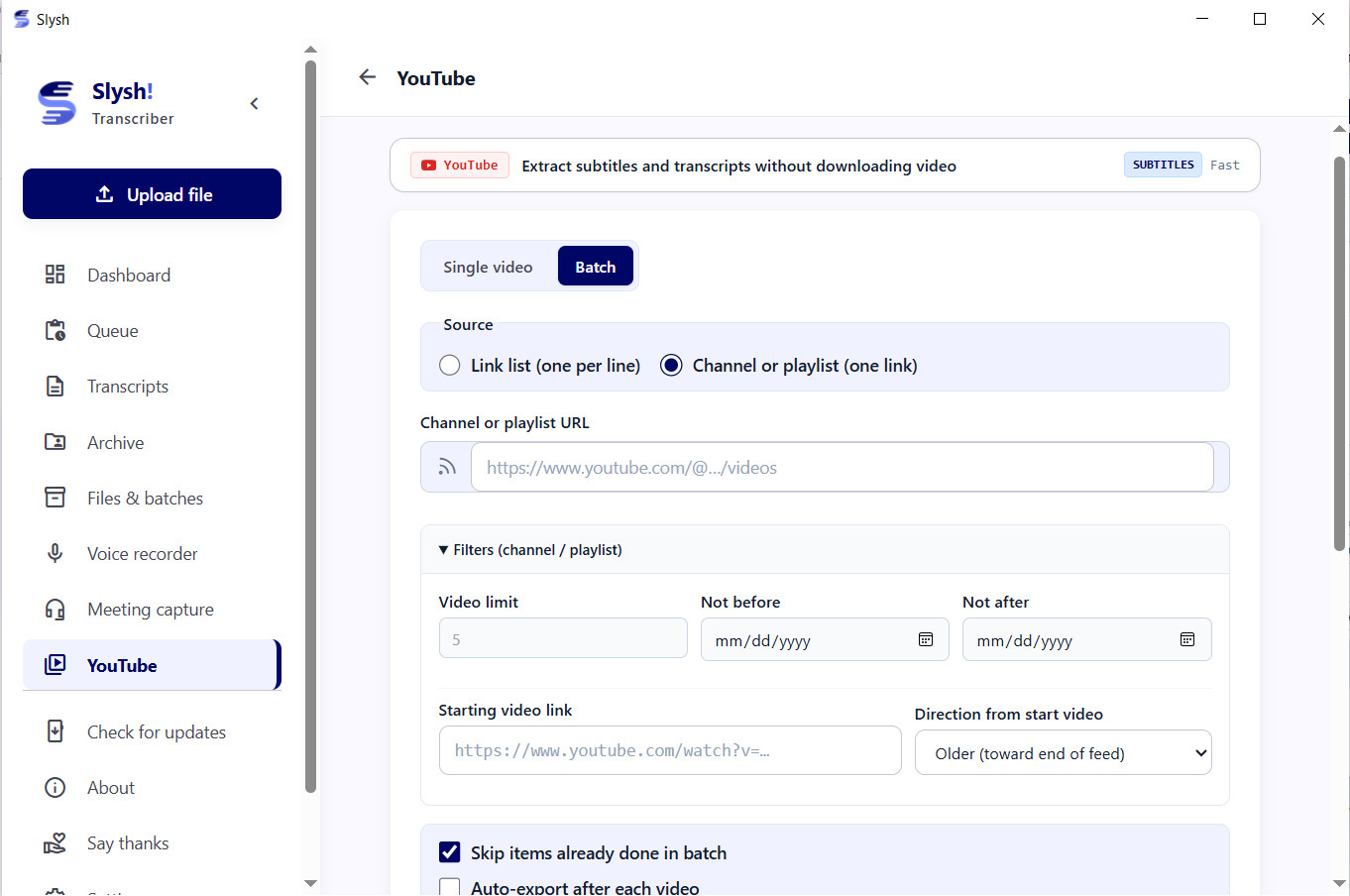Viewport: 1350px width, 896px height.
Task: Click the upload arrow icon on Upload button
Action: (x=104, y=193)
